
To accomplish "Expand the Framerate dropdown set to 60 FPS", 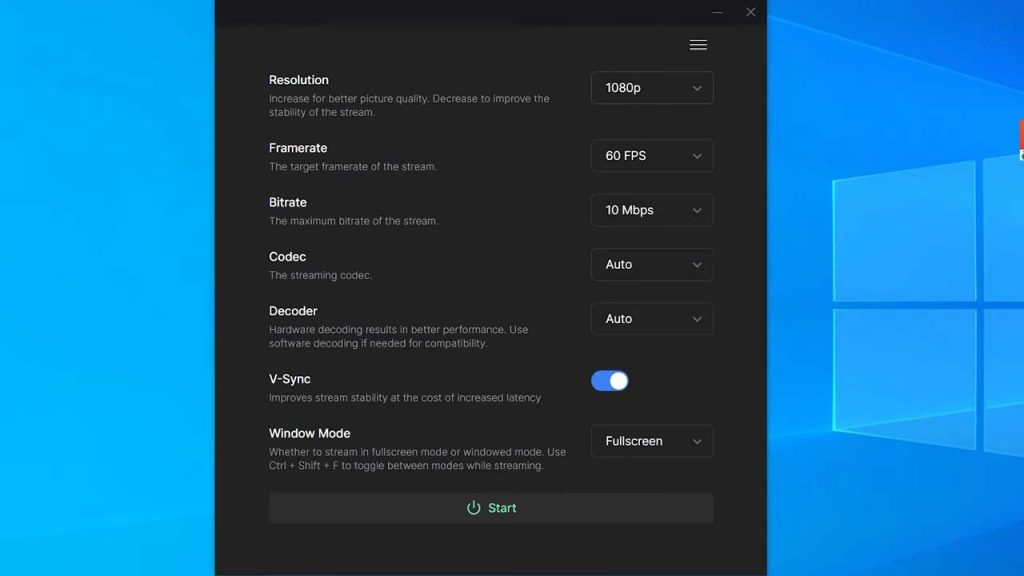I will click(652, 155).
